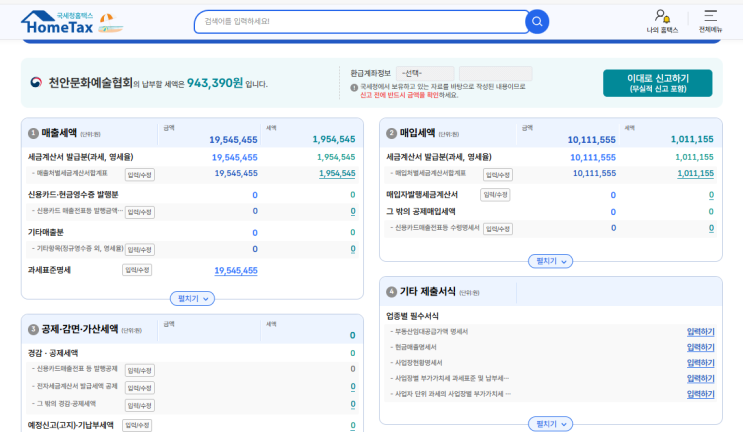Screen dimensions: 743x432
Task: Open 환급계좌정보 -선택- dropdown
Action: tap(425, 73)
